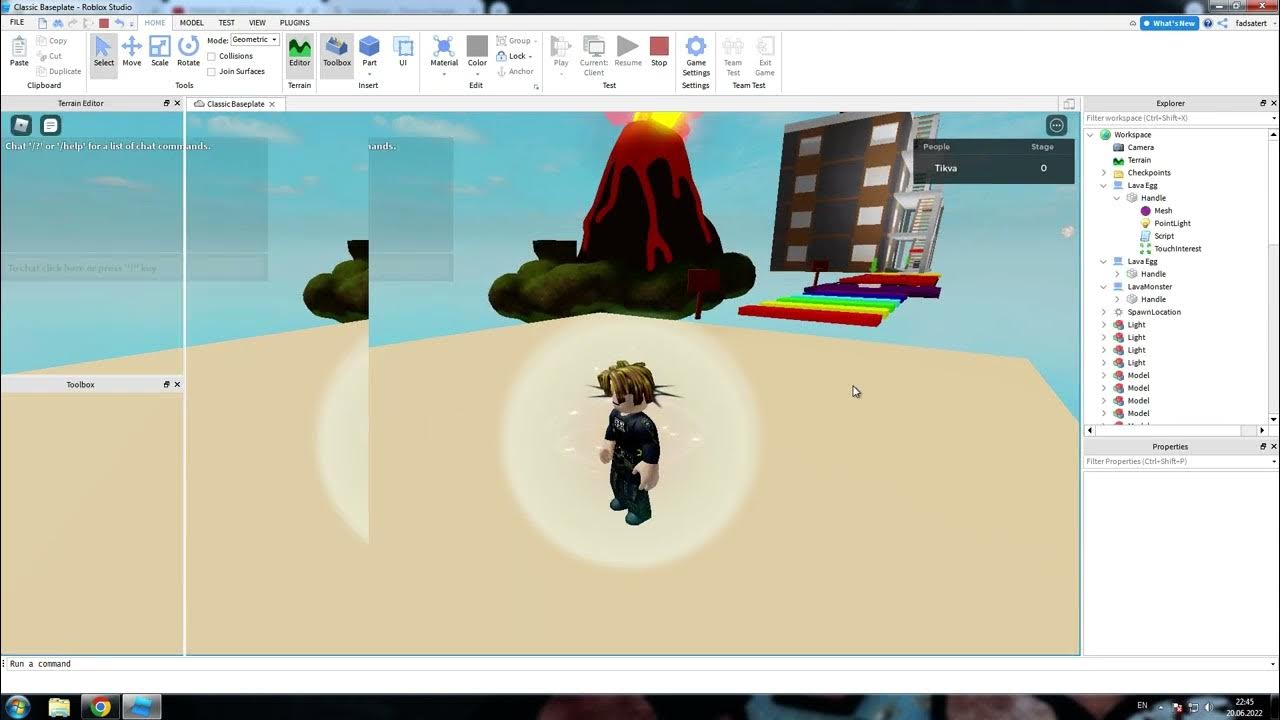
Task: Expand the SpawnLocation tree node
Action: tap(1104, 312)
